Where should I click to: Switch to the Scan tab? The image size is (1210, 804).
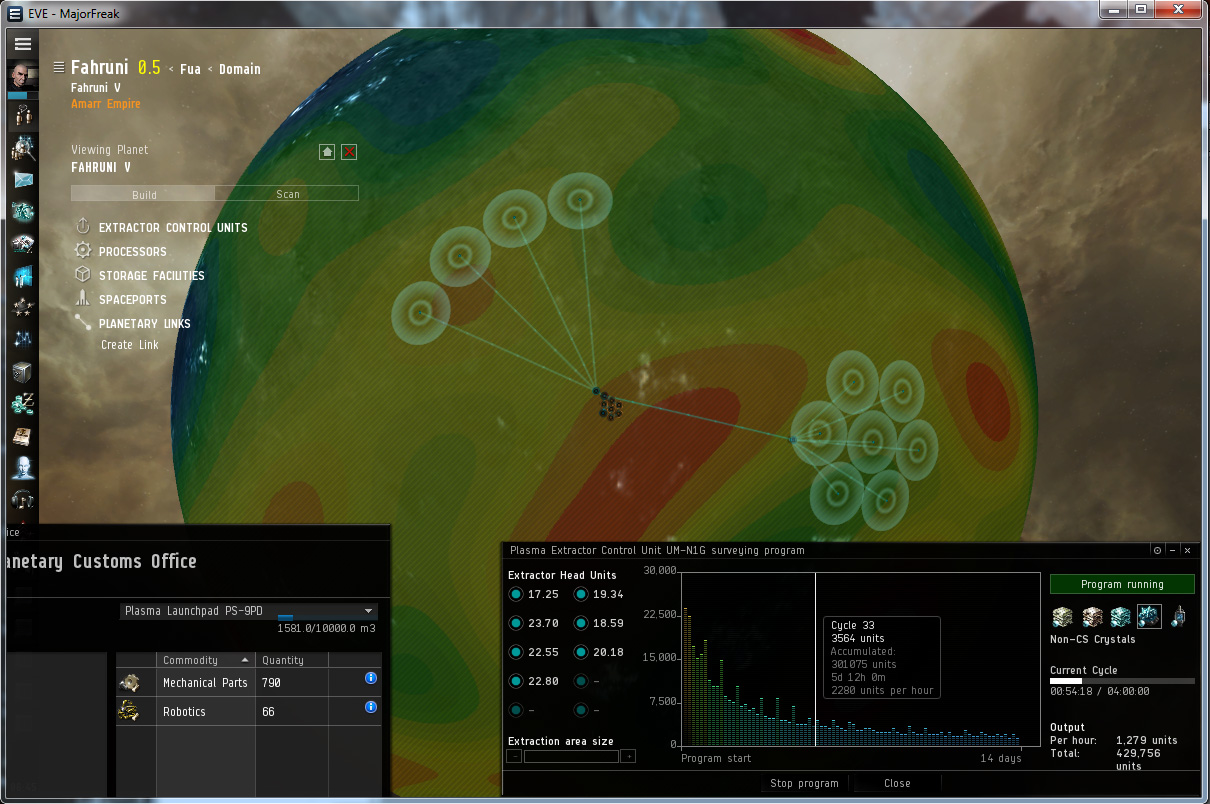click(x=288, y=194)
